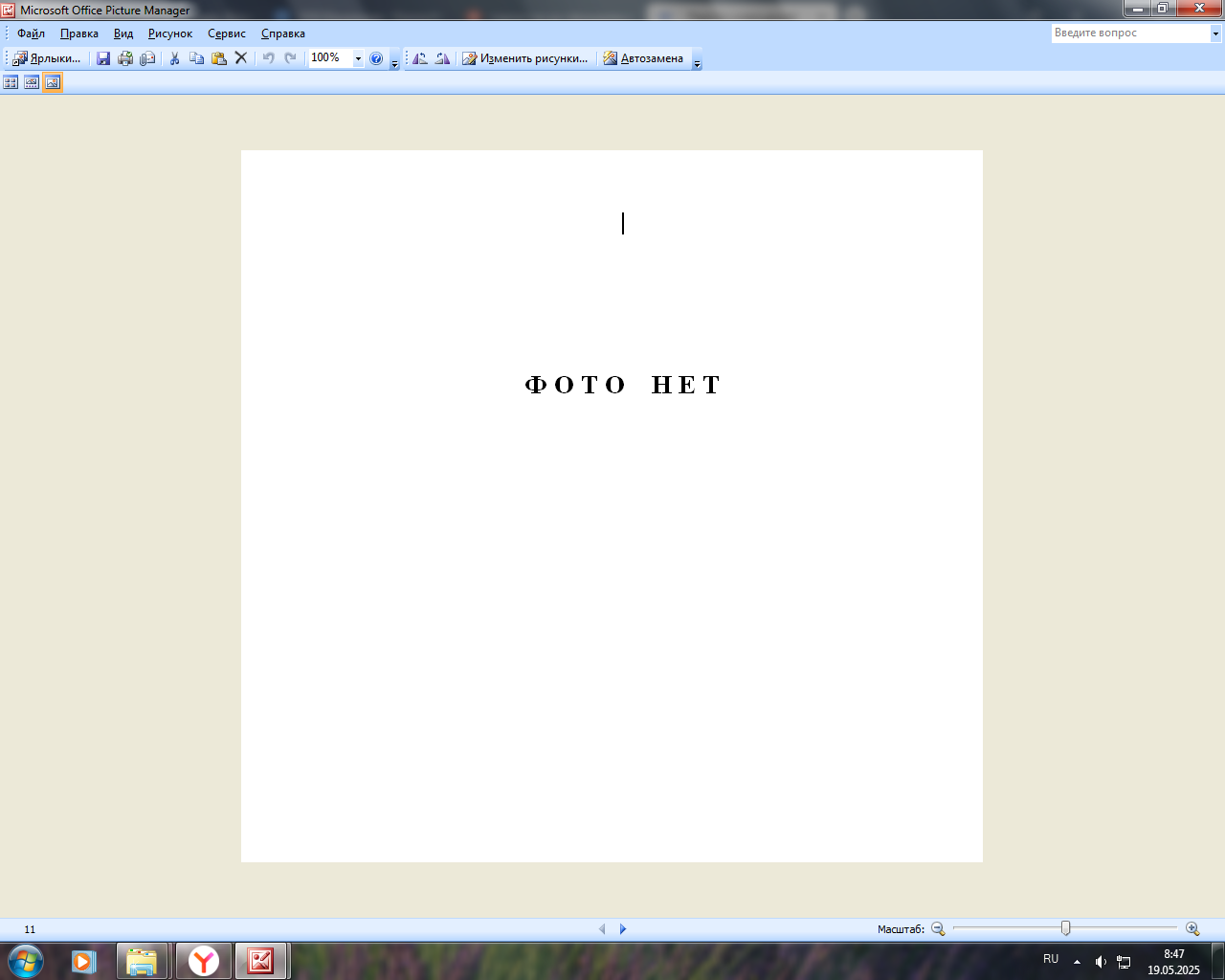Open the Справка menu
This screenshot has width=1225, height=980.
283,33
